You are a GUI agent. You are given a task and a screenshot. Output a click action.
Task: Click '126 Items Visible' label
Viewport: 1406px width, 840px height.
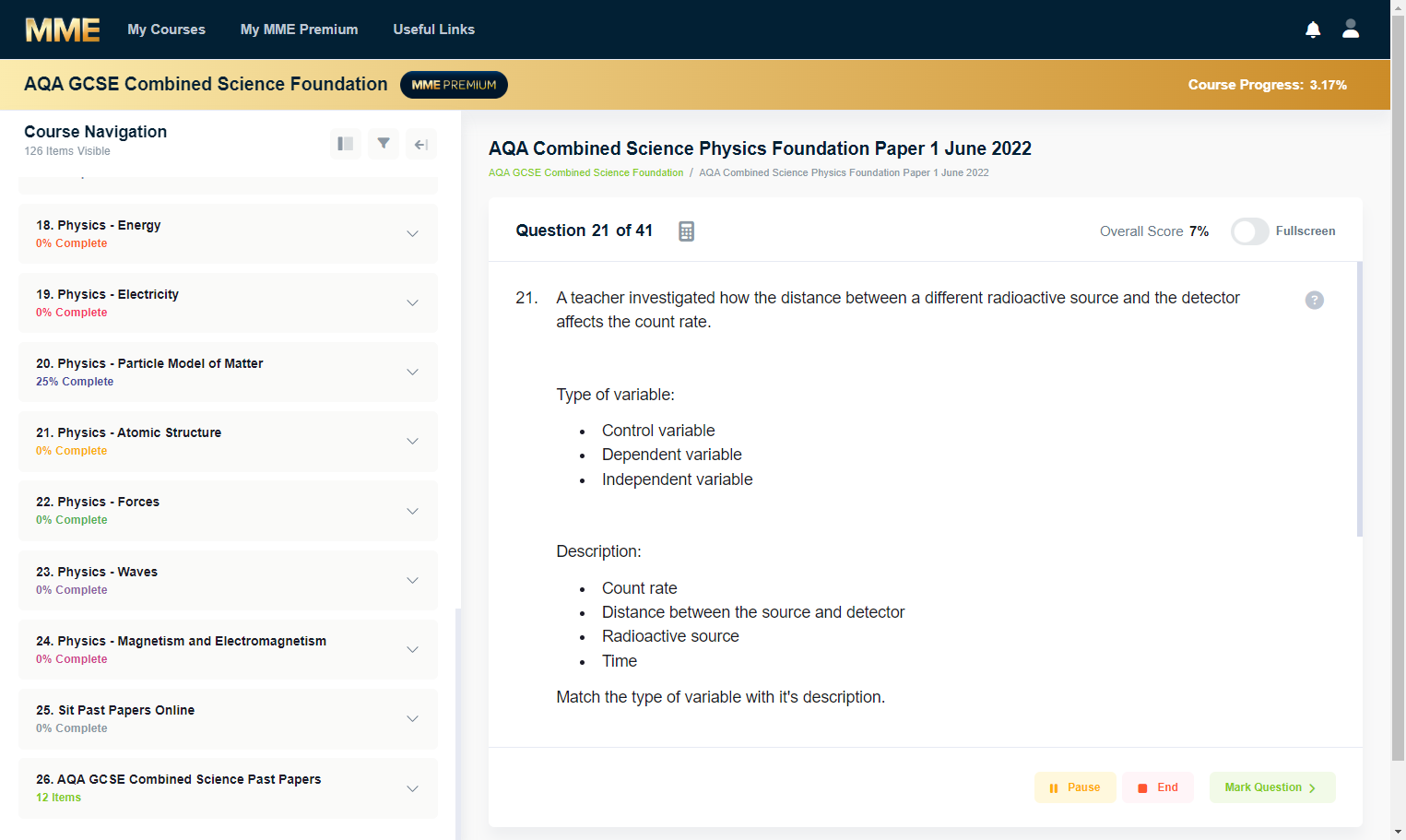[67, 151]
